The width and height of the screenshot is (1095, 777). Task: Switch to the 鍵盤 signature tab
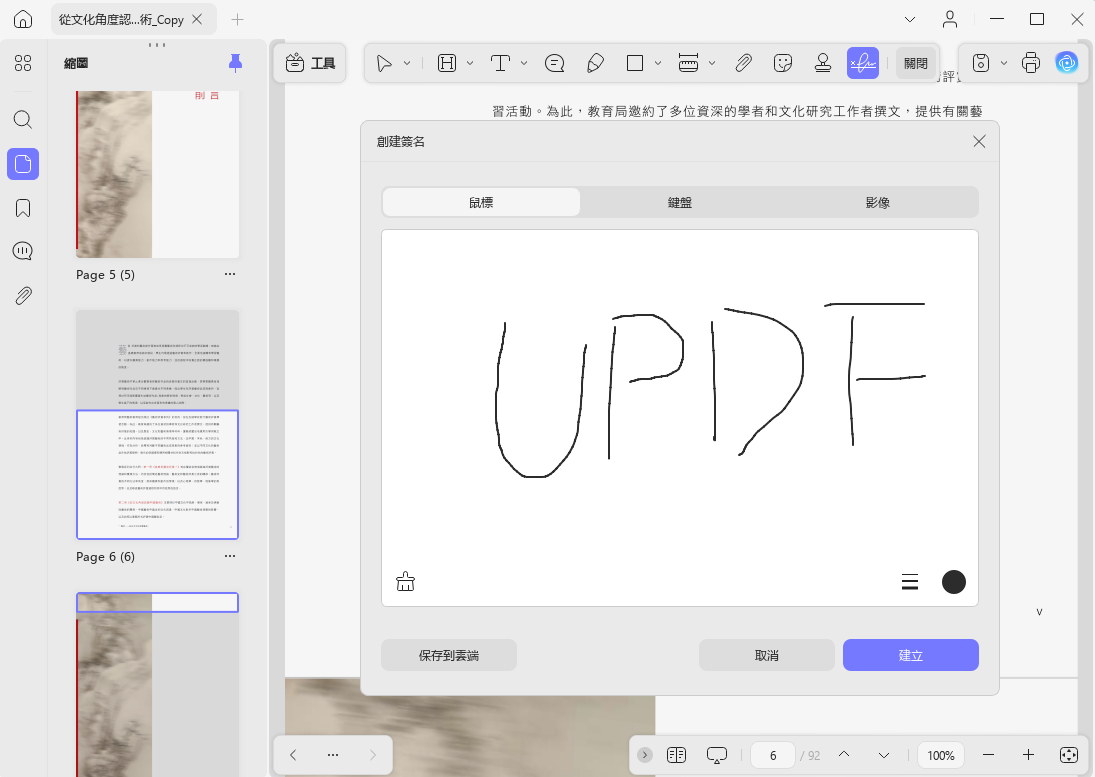(679, 202)
